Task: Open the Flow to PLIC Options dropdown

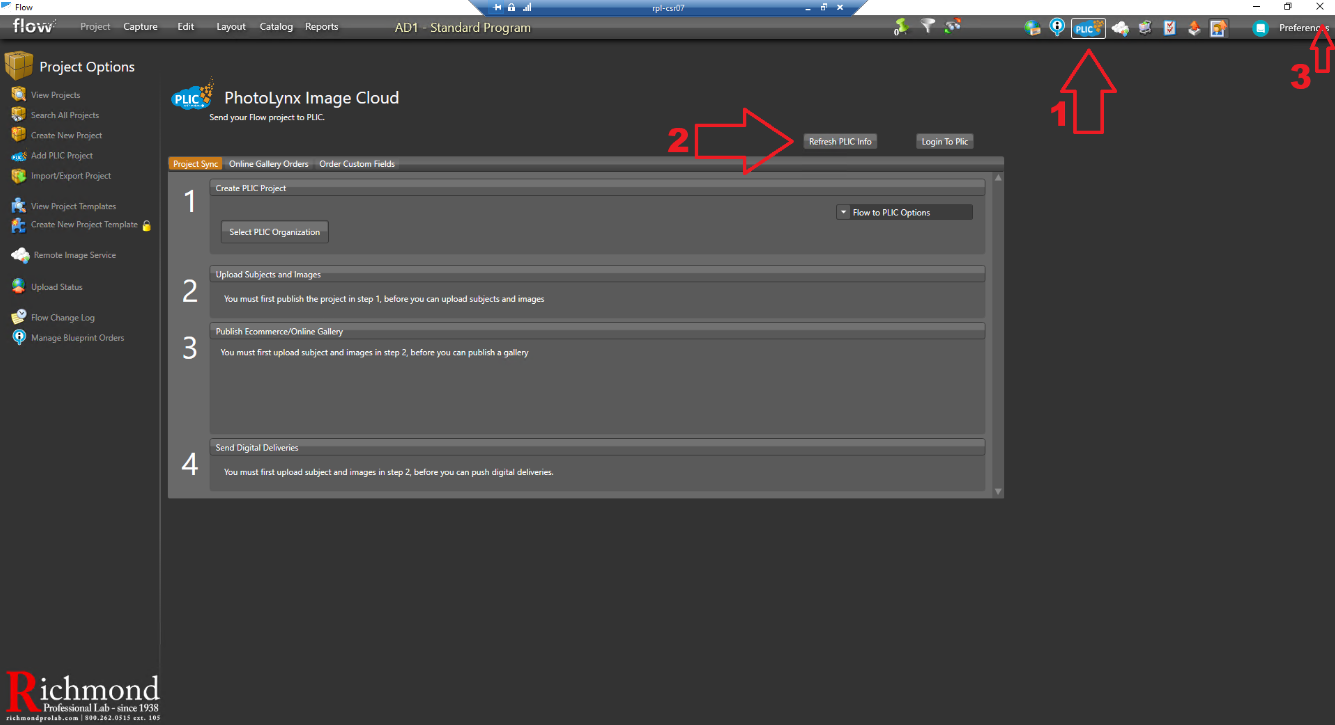Action: point(903,211)
